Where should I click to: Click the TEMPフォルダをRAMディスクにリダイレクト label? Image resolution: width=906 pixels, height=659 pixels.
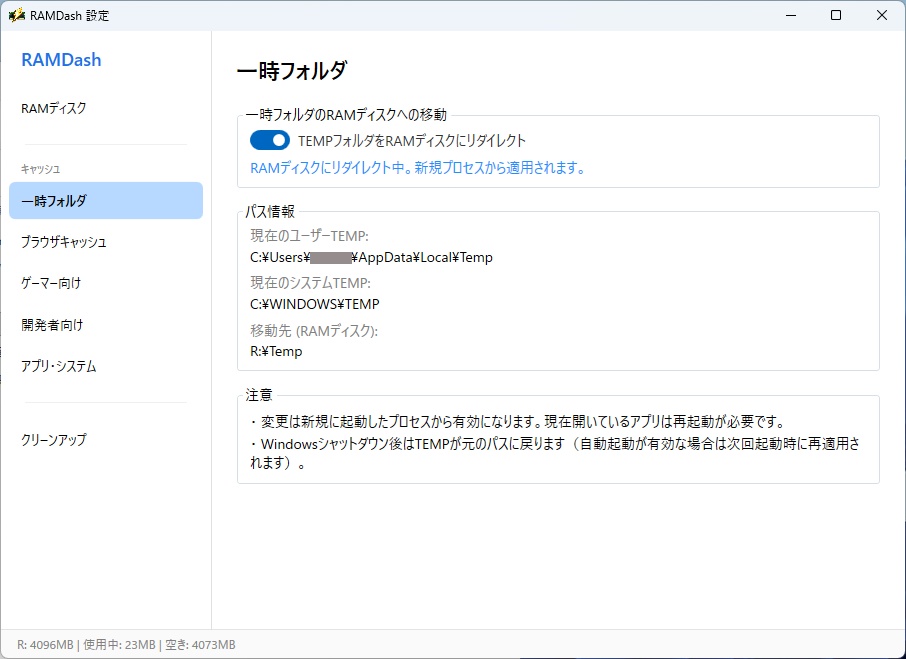click(x=412, y=140)
